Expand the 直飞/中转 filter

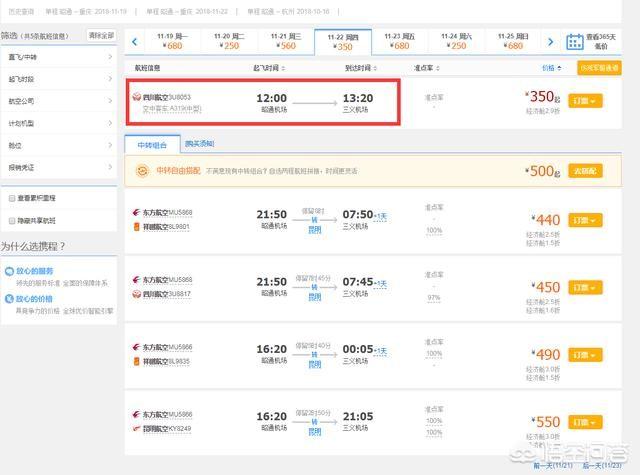58,56
